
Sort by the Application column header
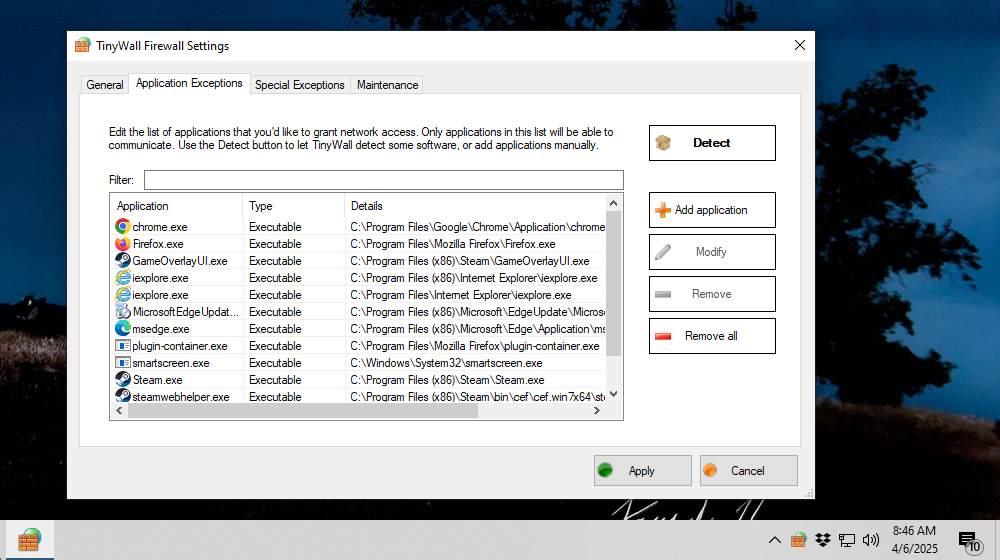point(176,206)
